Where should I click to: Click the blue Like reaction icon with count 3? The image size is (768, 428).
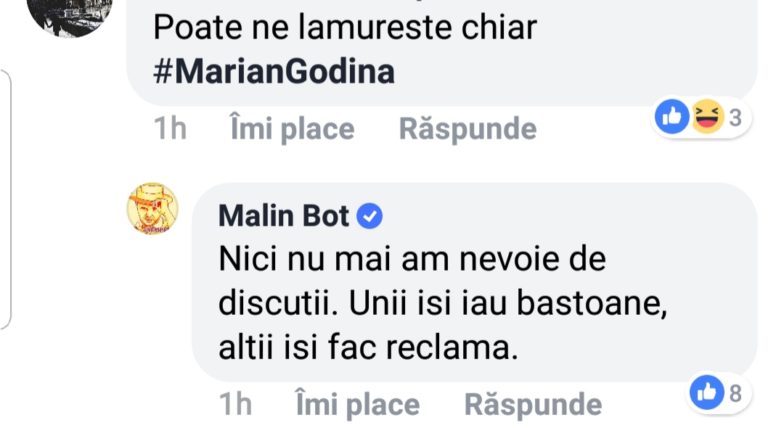[671, 118]
